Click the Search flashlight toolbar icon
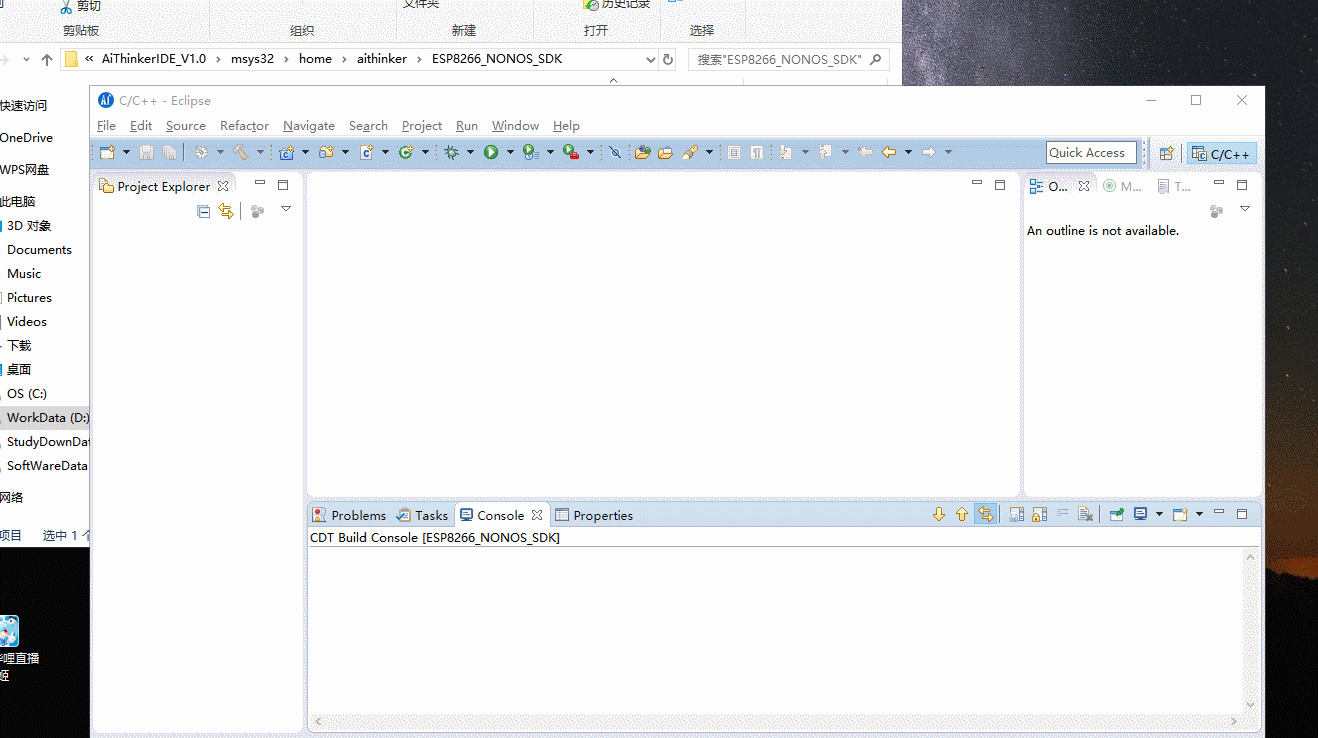 click(x=690, y=152)
